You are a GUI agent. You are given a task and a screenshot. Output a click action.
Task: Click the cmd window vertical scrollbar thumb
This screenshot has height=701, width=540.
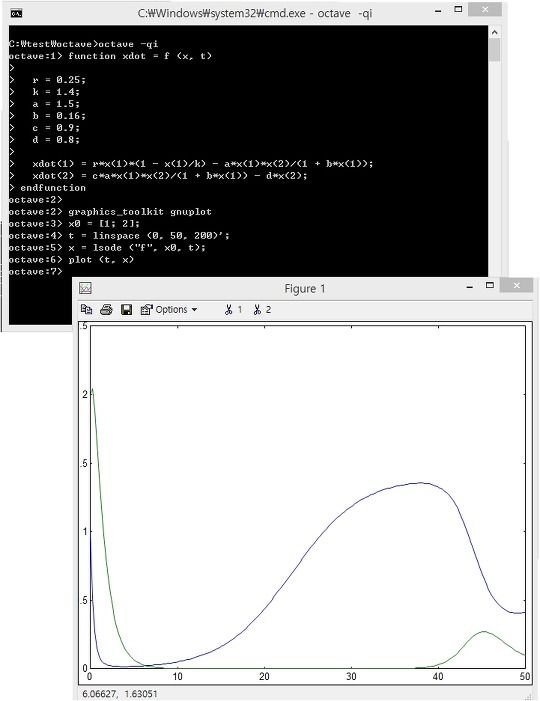coord(494,50)
